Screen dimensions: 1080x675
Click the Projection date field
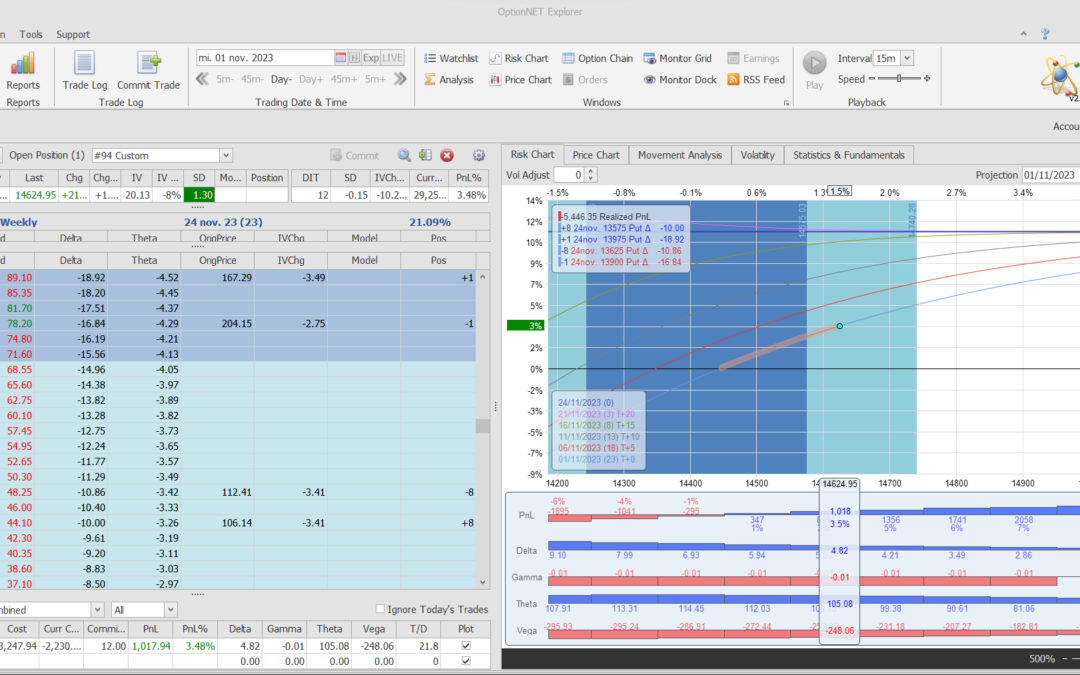click(x=1050, y=175)
